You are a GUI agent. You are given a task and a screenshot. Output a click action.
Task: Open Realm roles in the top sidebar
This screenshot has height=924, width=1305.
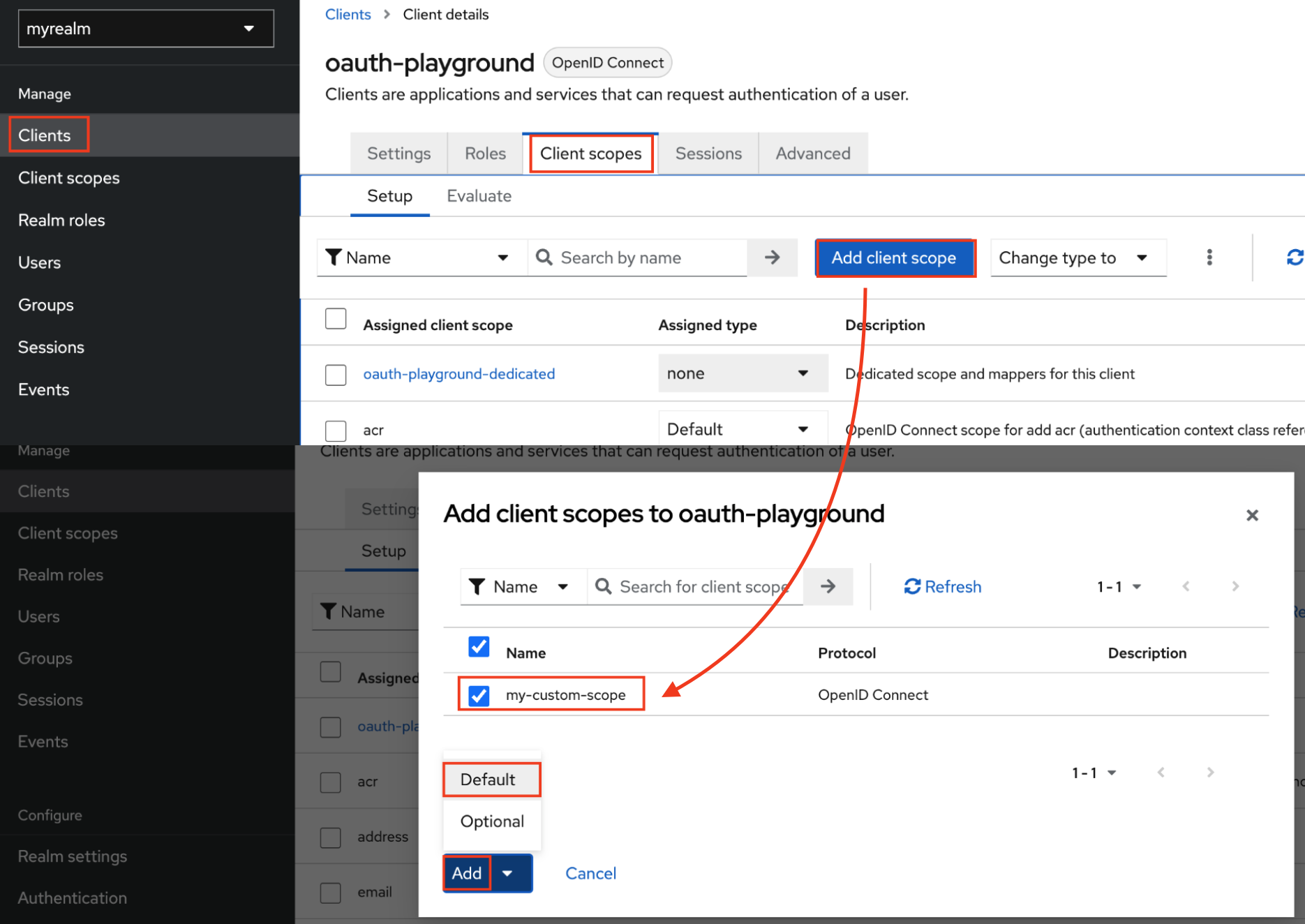click(149, 221)
